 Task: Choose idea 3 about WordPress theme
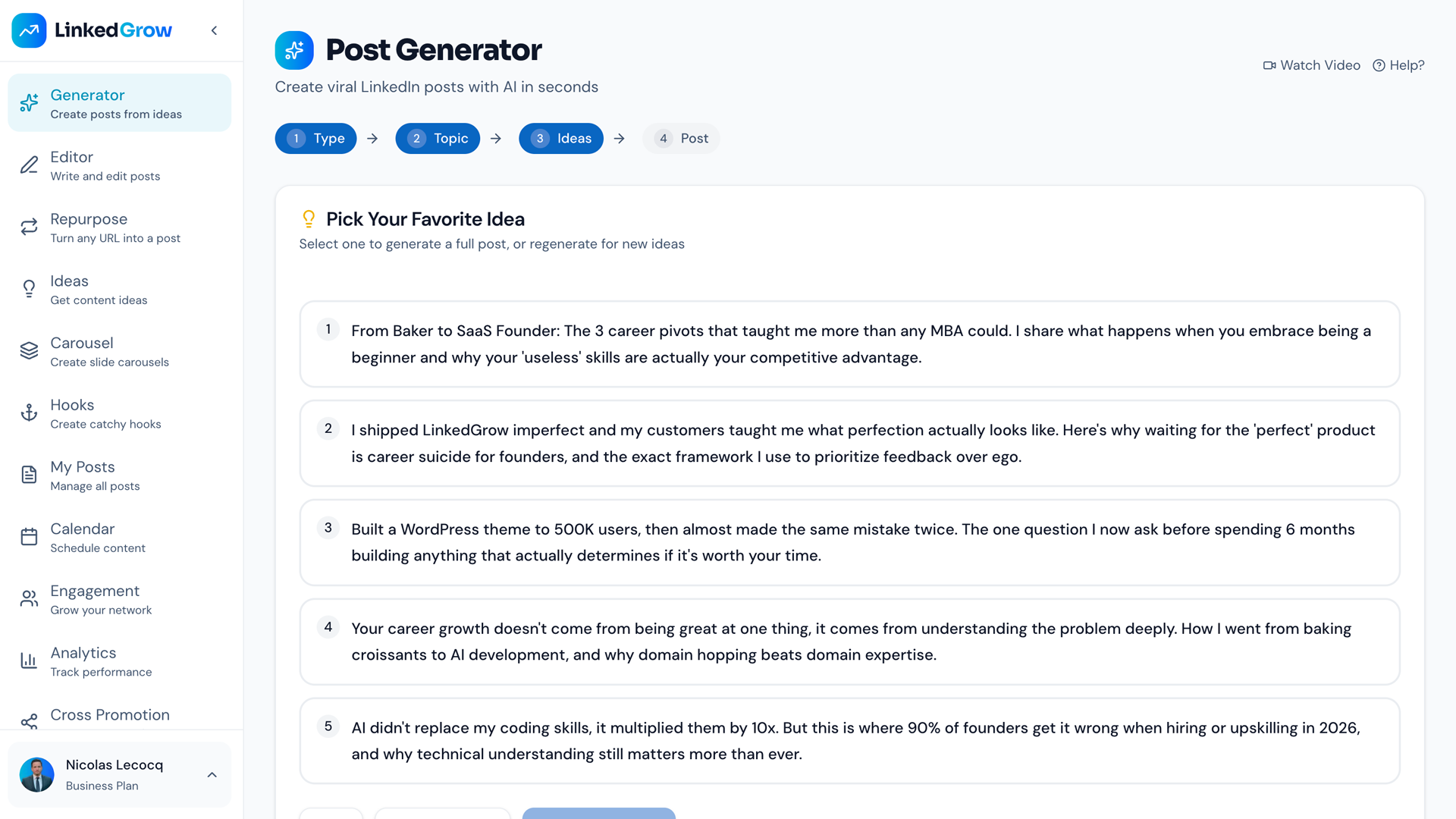849,542
